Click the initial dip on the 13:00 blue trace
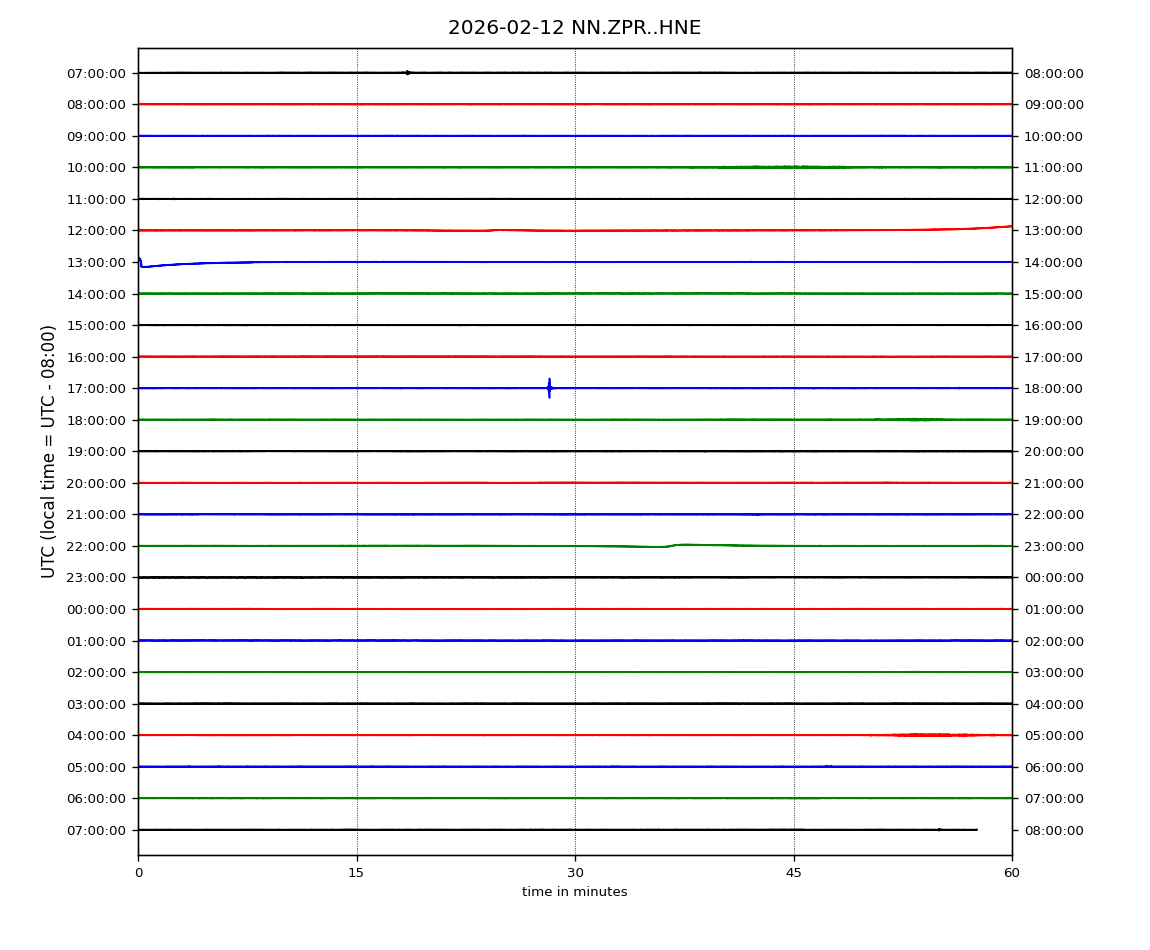This screenshot has width=1150, height=950. pyautogui.click(x=143, y=265)
